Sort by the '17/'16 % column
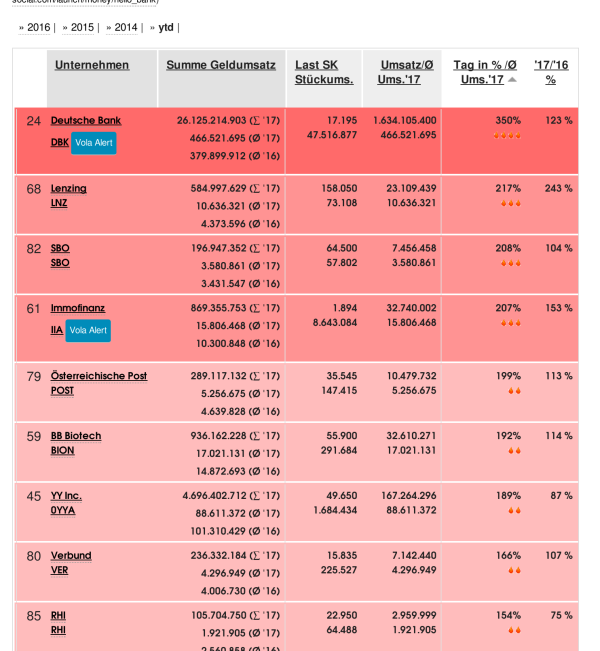Viewport: 600px width, 651px height. (x=551, y=71)
